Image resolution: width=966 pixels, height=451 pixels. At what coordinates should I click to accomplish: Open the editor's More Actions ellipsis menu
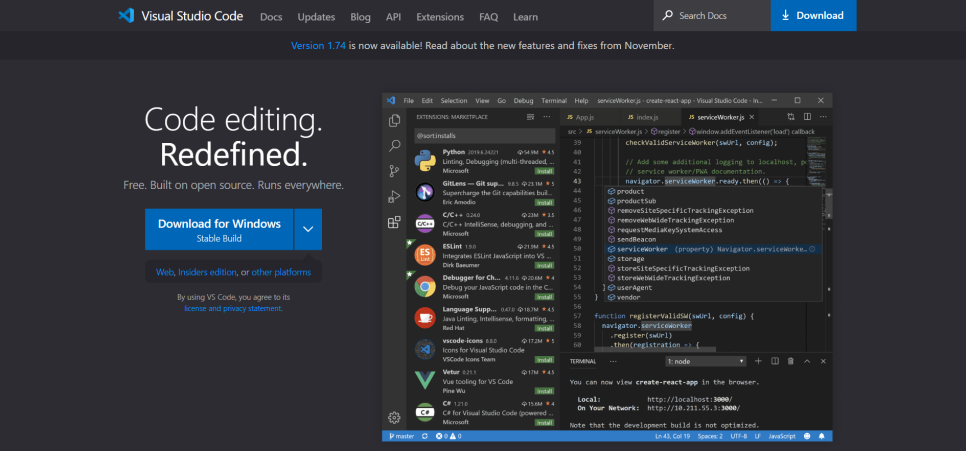coord(822,116)
